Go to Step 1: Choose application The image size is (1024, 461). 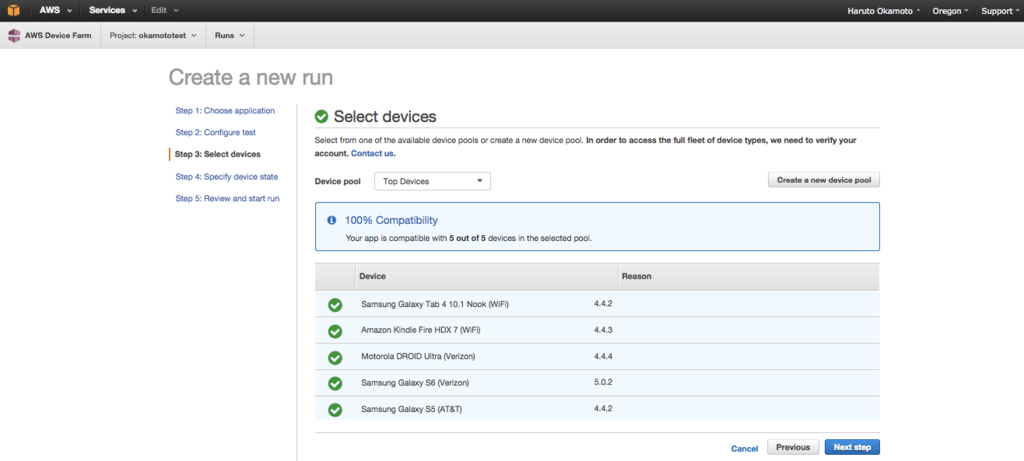225,111
